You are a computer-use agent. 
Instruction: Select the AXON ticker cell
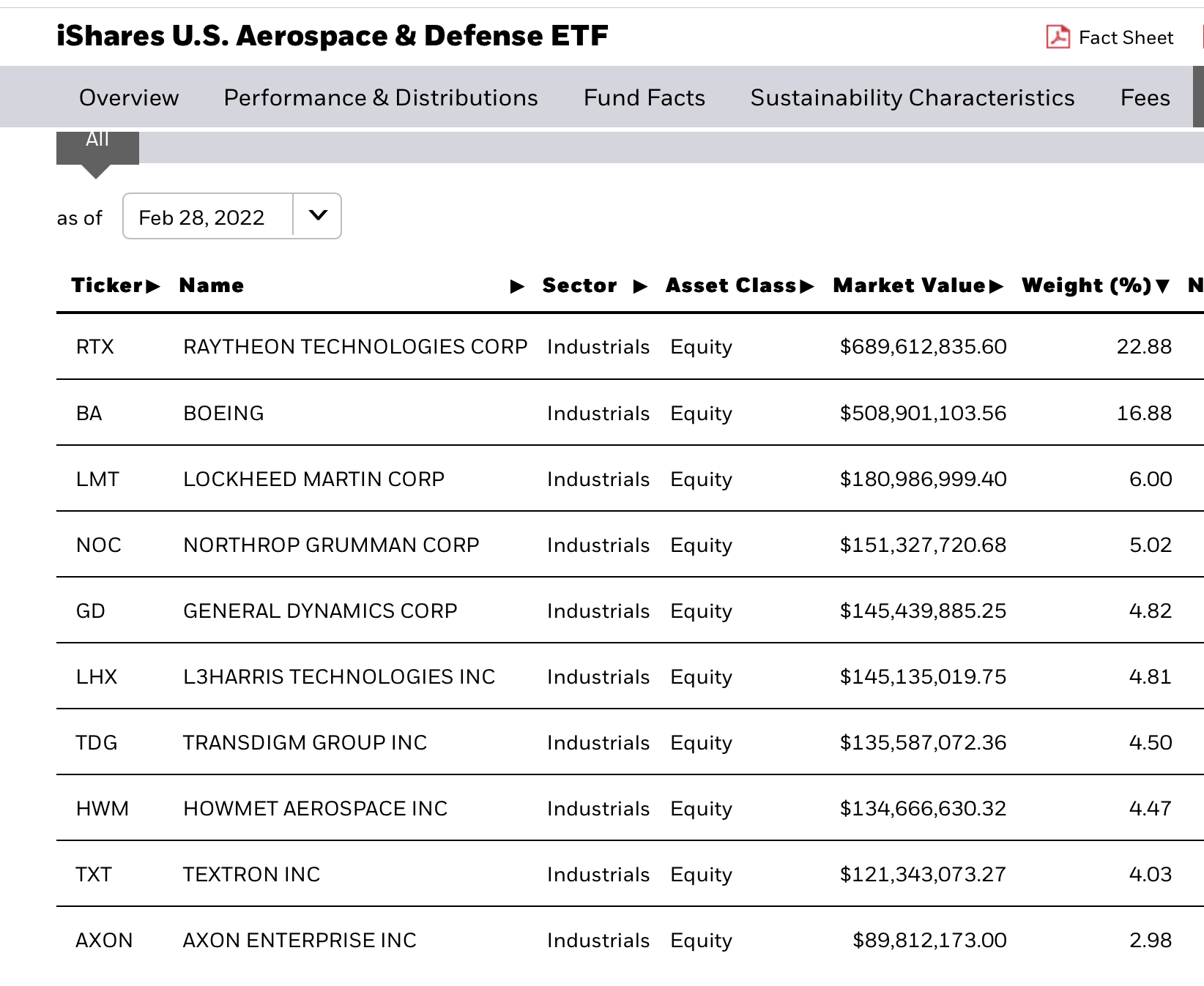click(104, 940)
